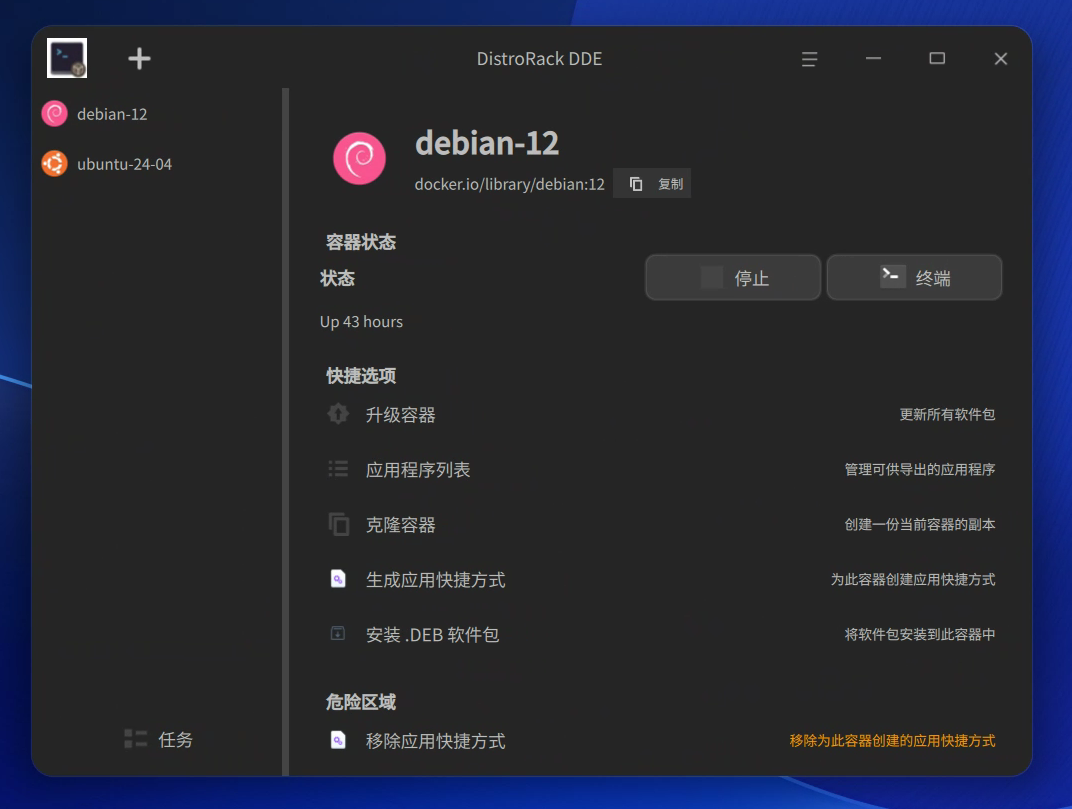1072x809 pixels.
Task: Click the 将软件包安装到此容器中 description
Action: tap(920, 634)
